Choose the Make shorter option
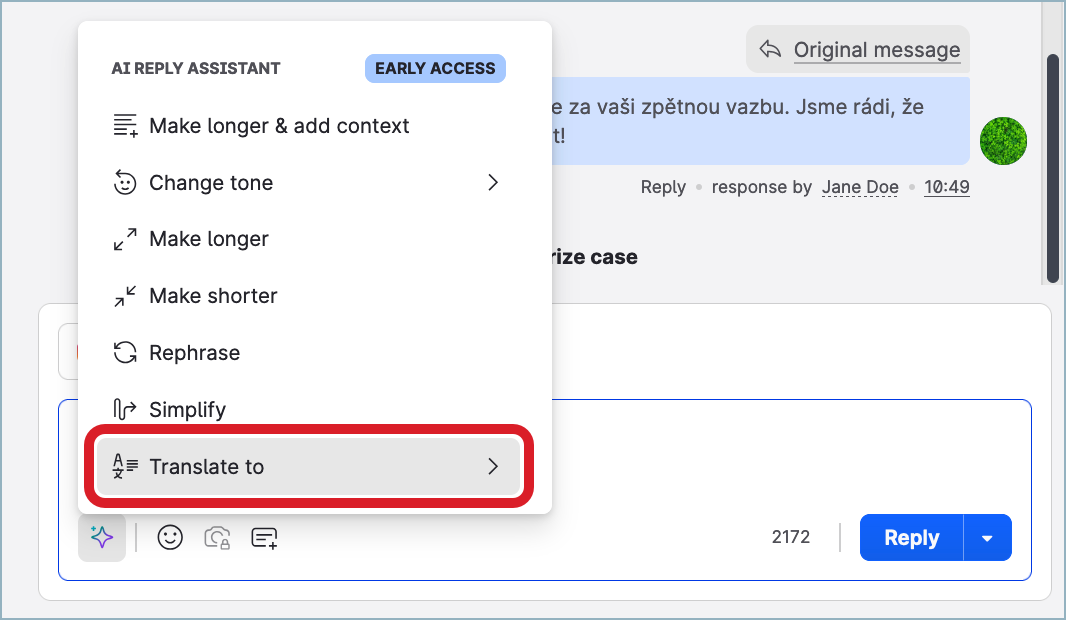Viewport: 1066px width, 620px height. pos(213,296)
